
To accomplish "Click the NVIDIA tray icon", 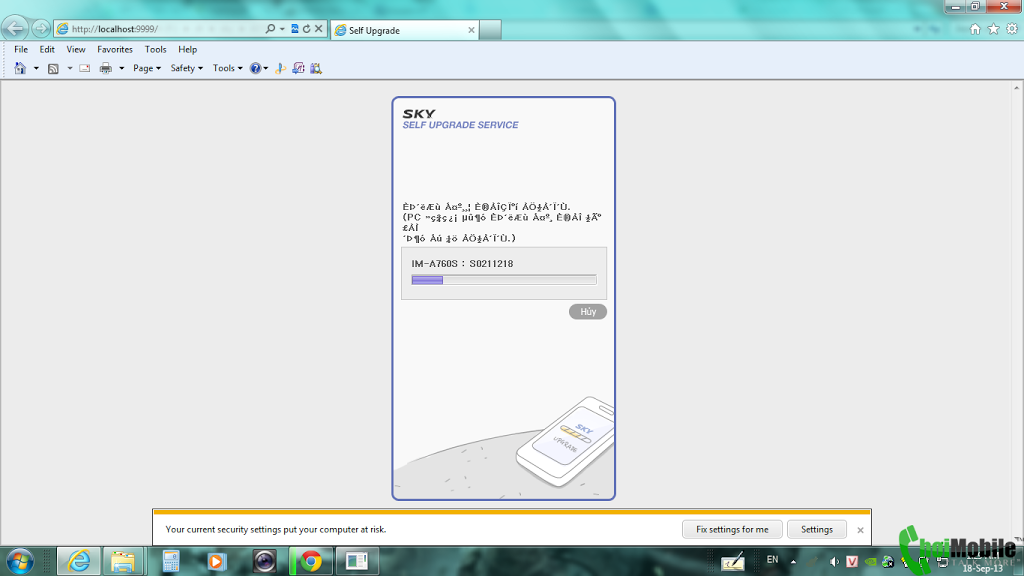I will click(x=871, y=561).
